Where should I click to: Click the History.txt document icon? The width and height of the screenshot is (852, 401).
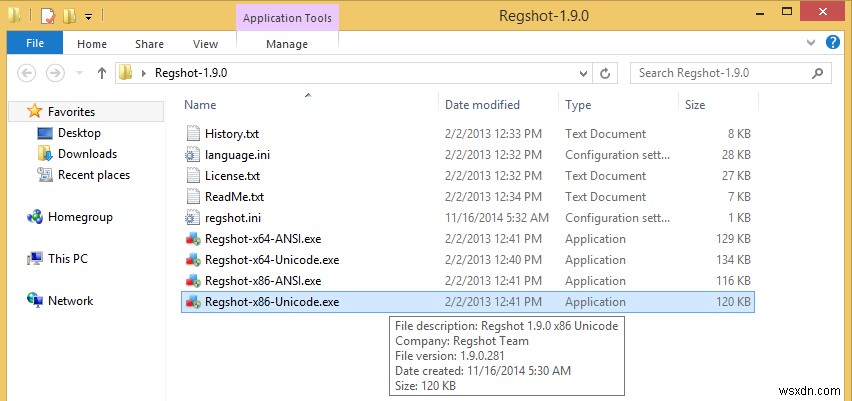tap(193, 134)
